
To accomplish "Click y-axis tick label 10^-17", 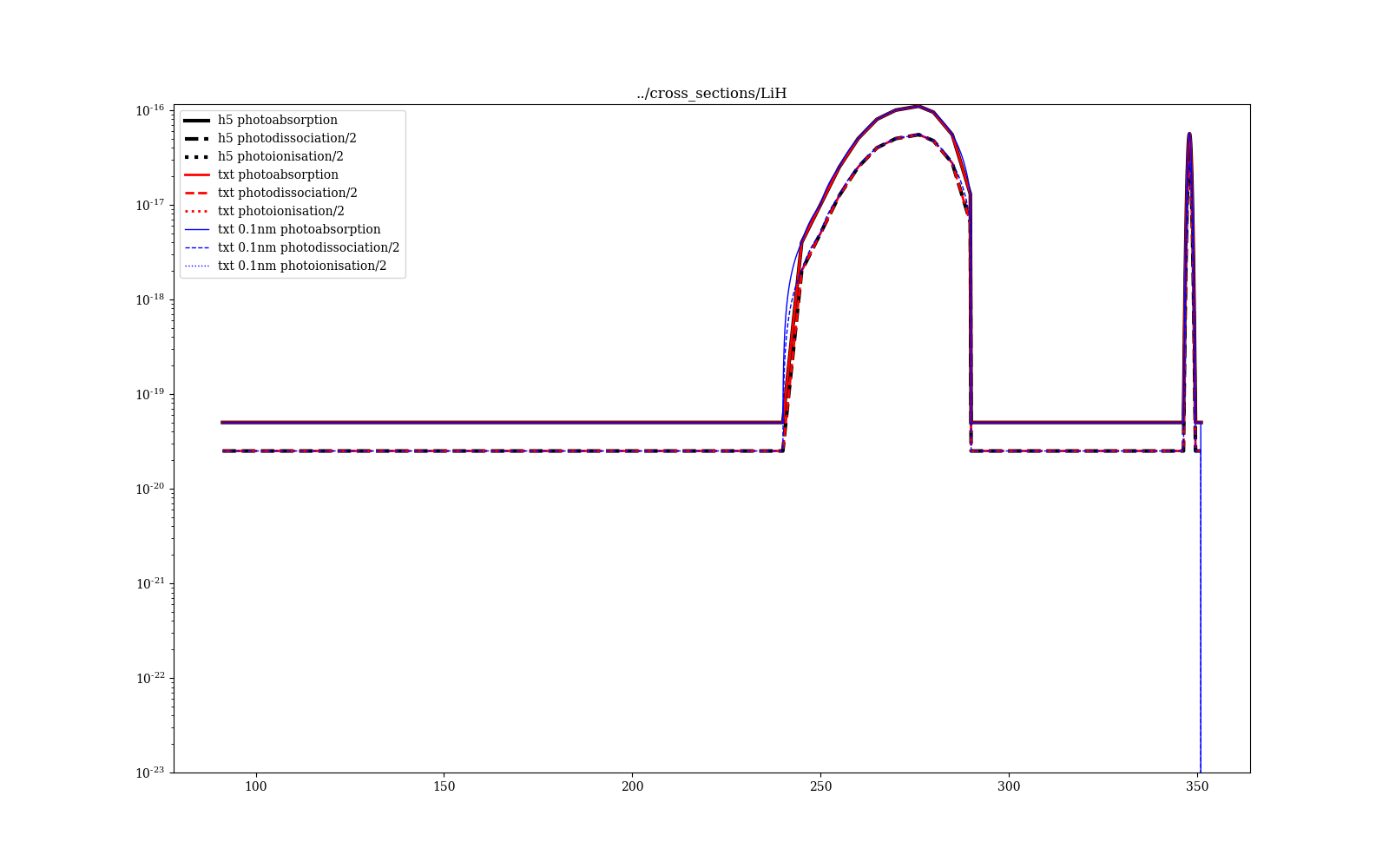I will [x=150, y=205].
